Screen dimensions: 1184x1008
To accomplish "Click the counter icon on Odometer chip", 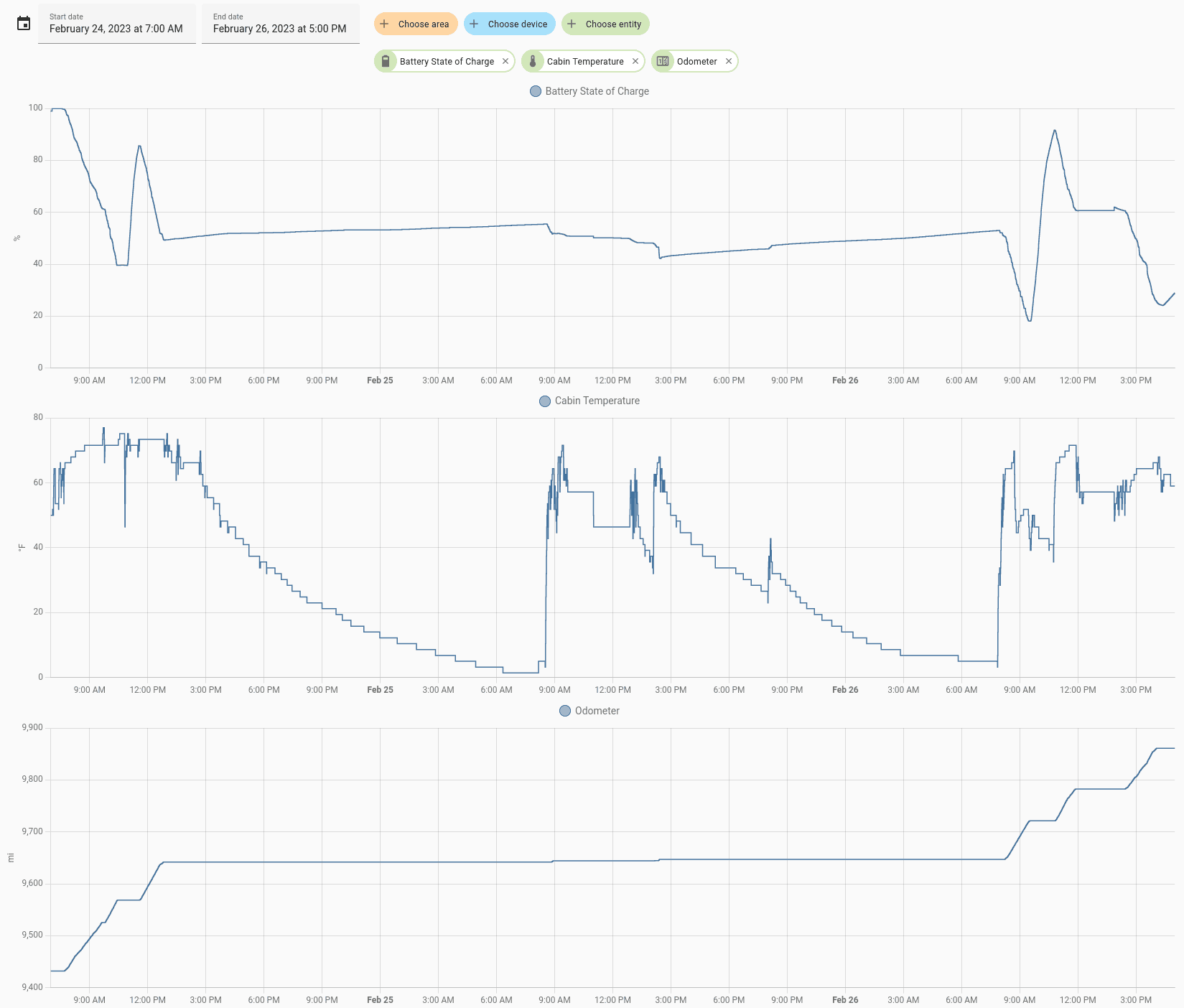I will tap(663, 61).
